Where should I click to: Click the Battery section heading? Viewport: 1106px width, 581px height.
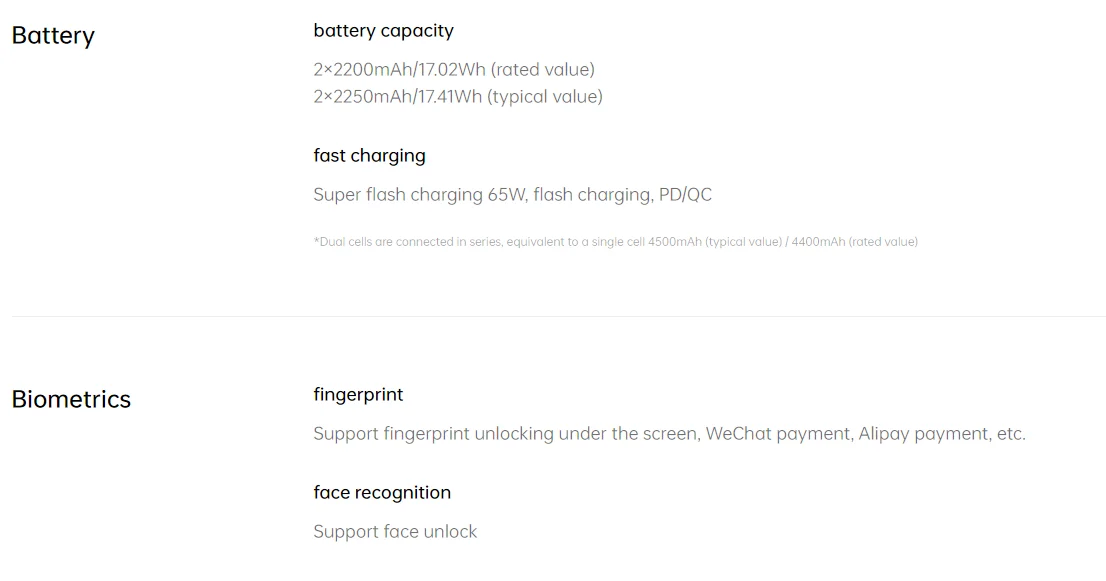pyautogui.click(x=53, y=36)
